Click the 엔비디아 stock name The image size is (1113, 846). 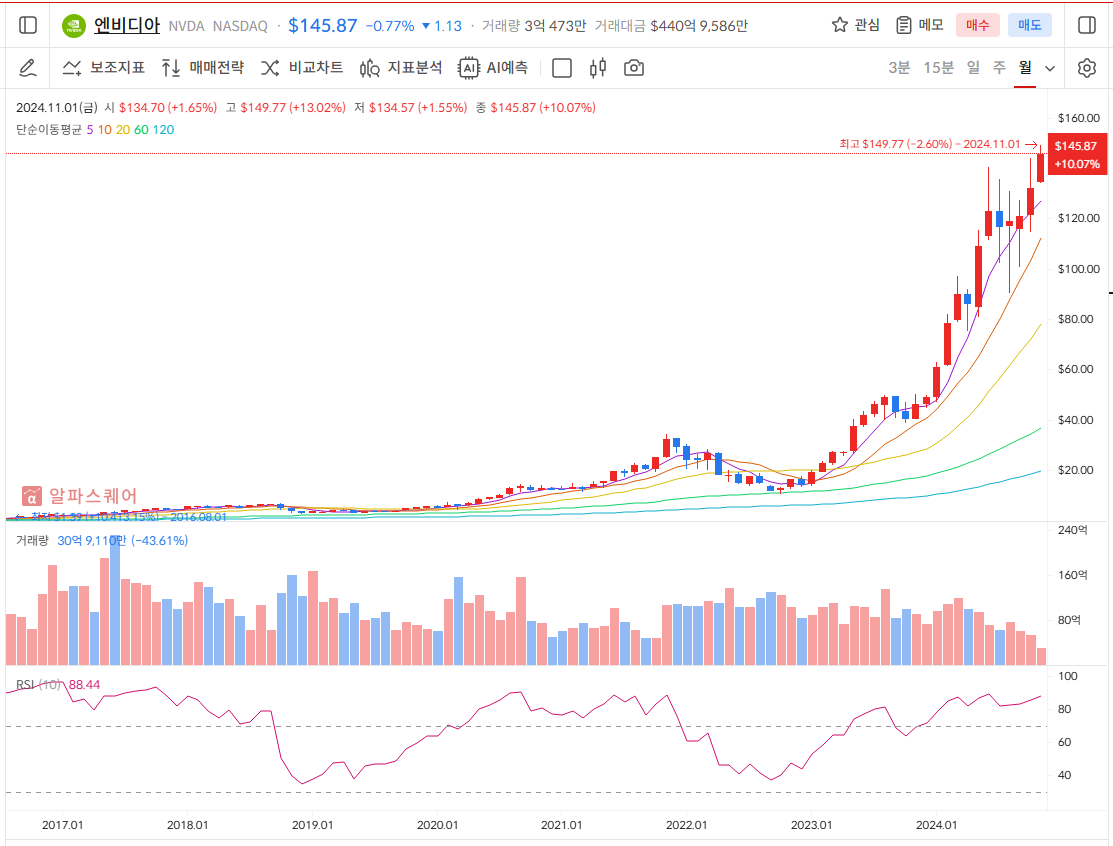tap(127, 26)
